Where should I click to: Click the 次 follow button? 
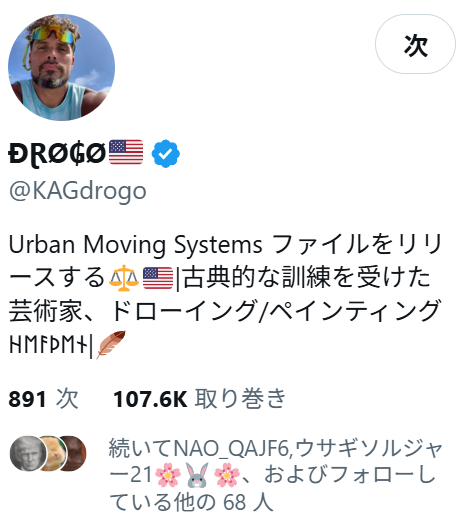(x=415, y=44)
